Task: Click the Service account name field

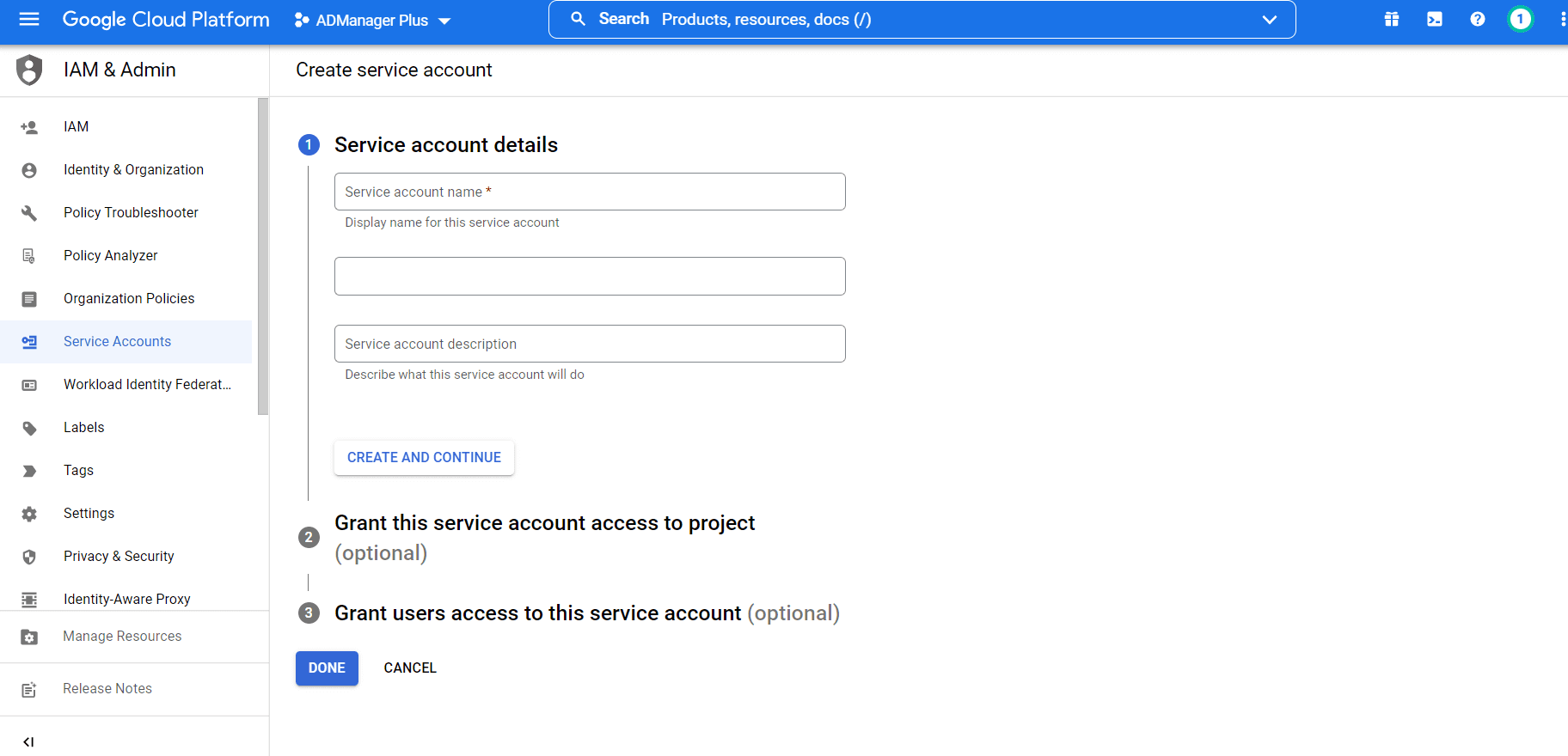Action: tap(590, 192)
